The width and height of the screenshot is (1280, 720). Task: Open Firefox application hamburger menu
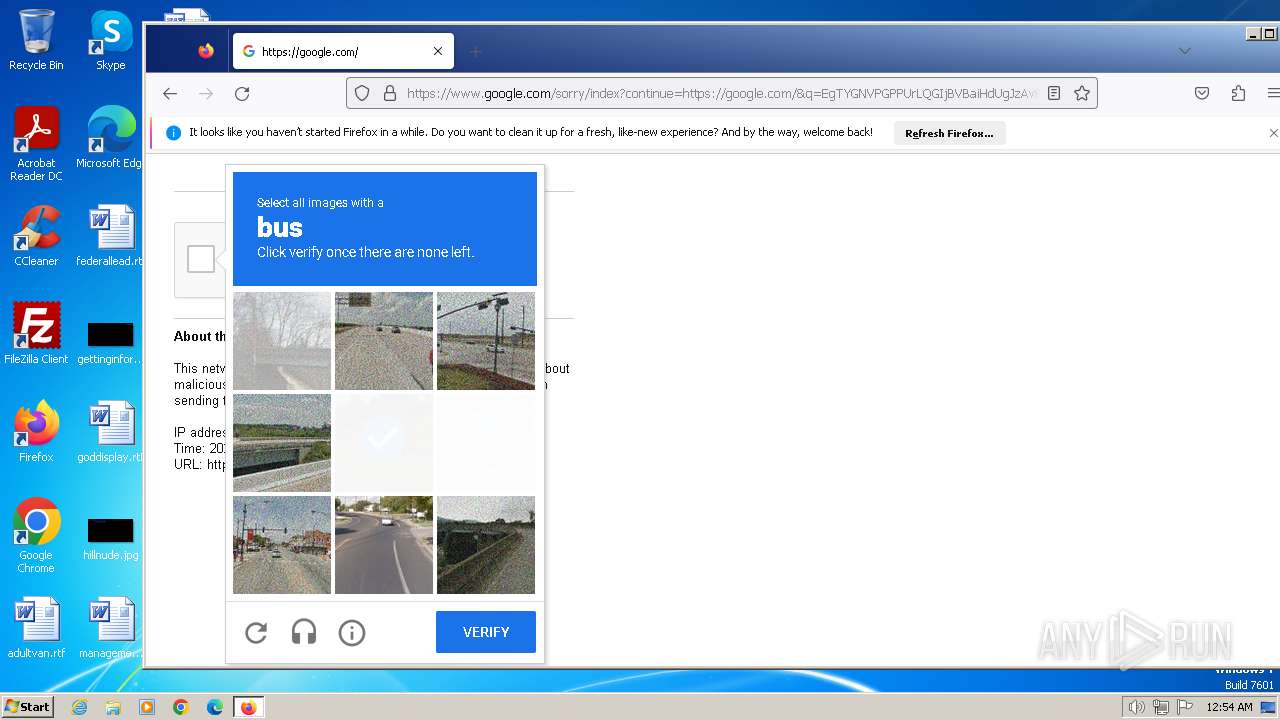click(1273, 93)
